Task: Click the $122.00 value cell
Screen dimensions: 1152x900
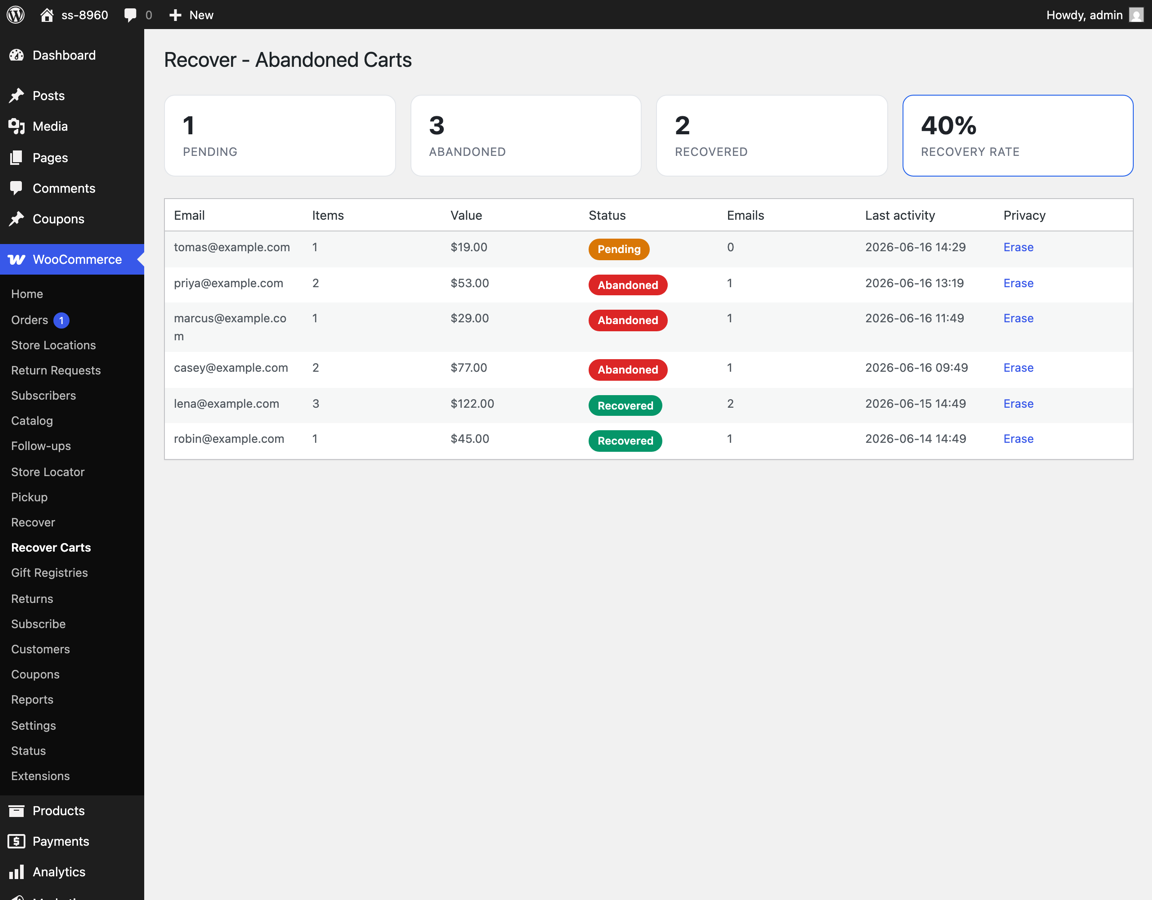Action: point(472,403)
